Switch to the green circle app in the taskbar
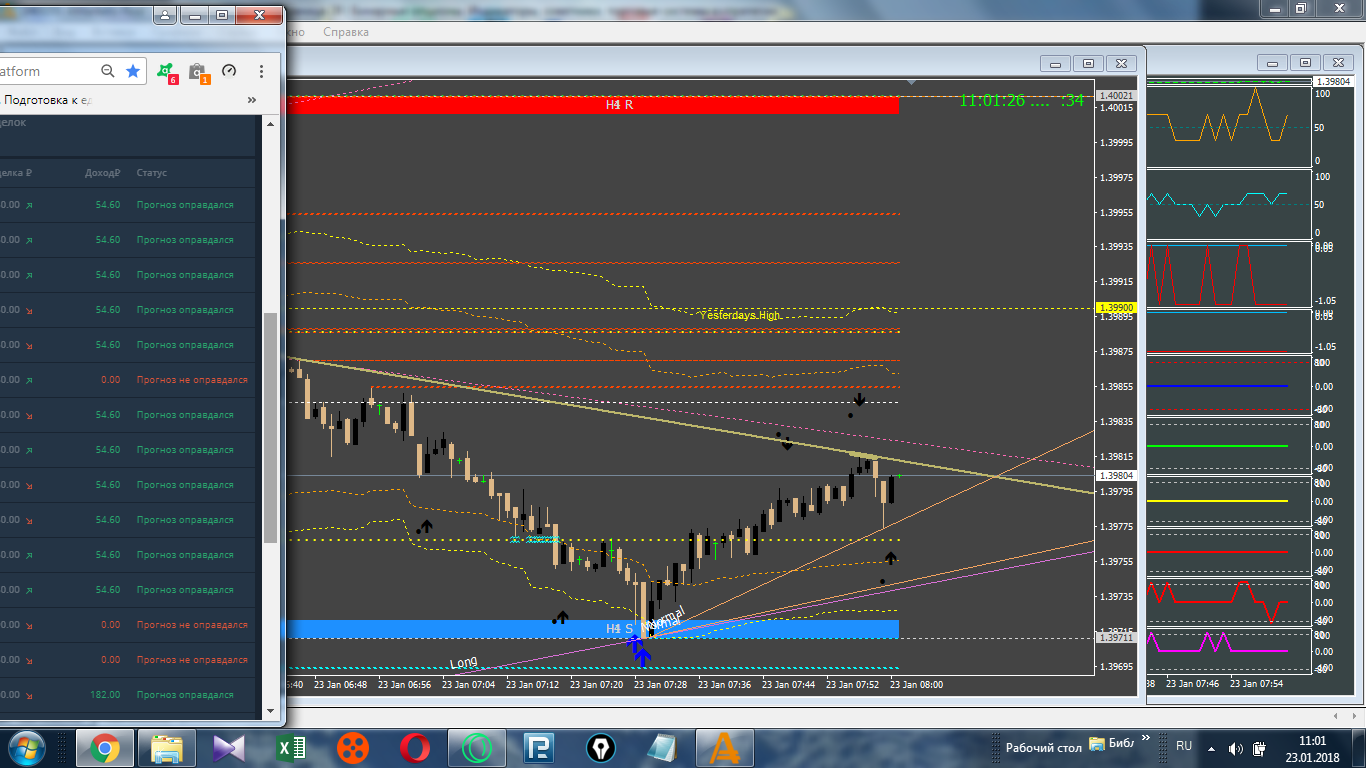Viewport: 1366px width, 768px height. 477,747
